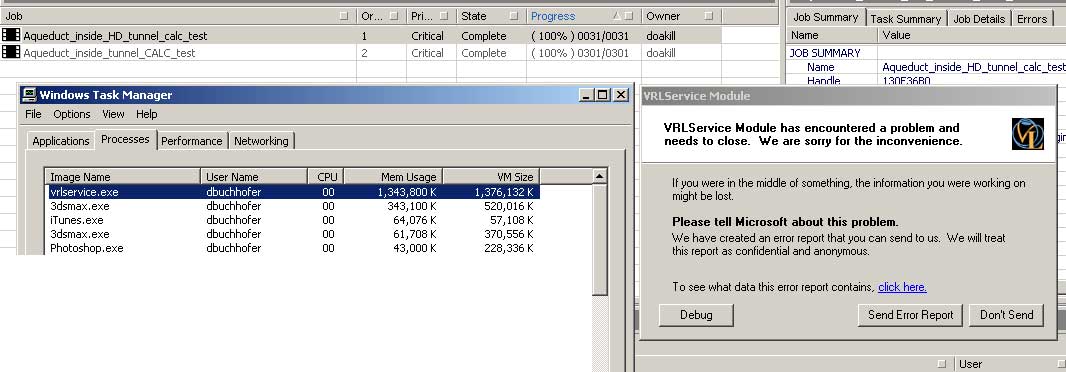Open the Progress column filter box
Screen dimensions: 1066x372
[629, 16]
